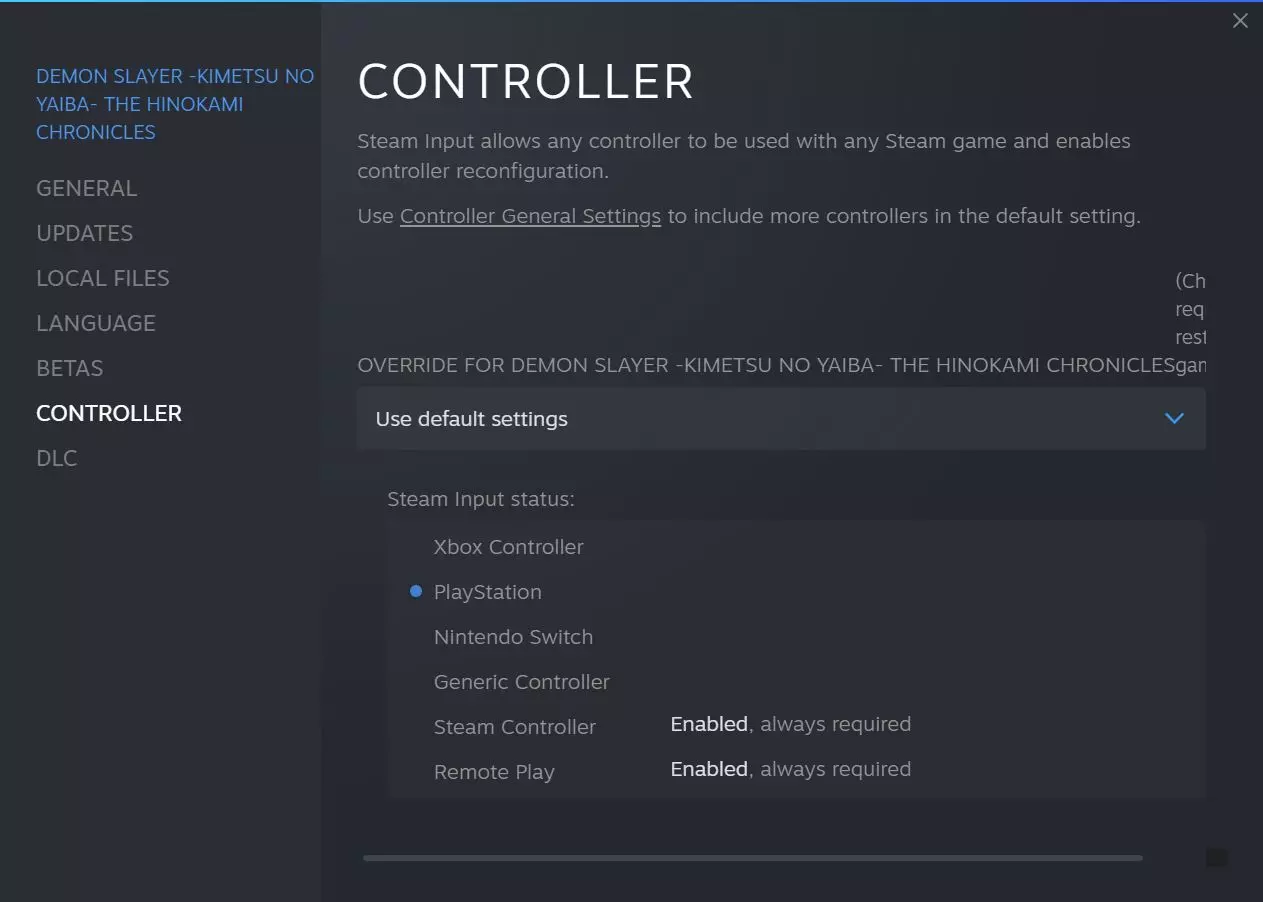Click the Generic Controller status entry
1263x902 pixels.
pyautogui.click(x=521, y=682)
